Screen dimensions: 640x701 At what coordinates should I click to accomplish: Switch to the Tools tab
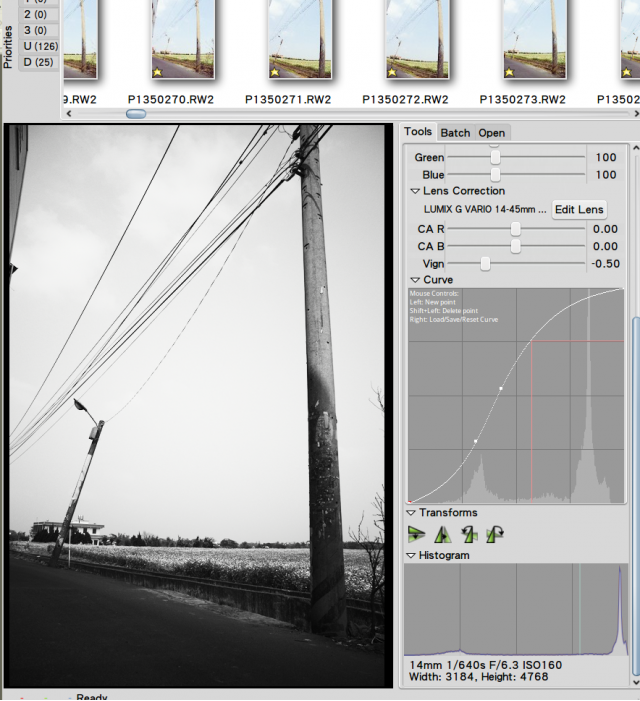click(418, 131)
